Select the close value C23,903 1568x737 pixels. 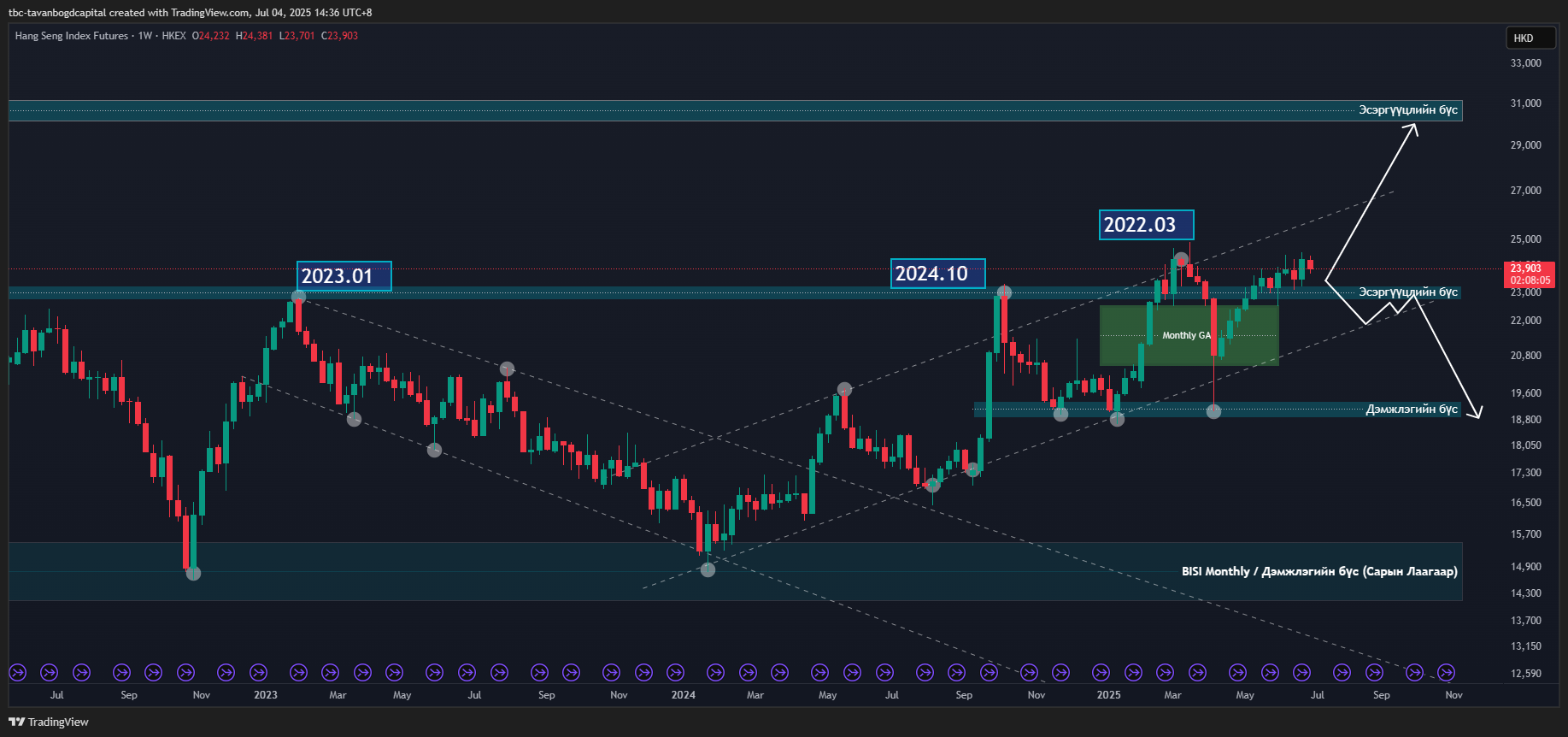point(339,36)
